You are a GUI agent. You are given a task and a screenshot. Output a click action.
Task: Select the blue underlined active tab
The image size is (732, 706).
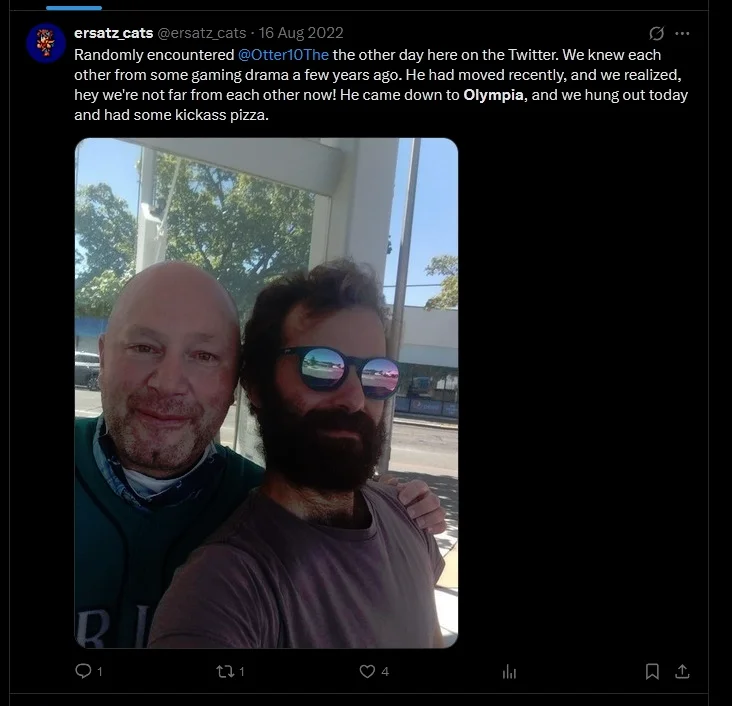point(74,8)
